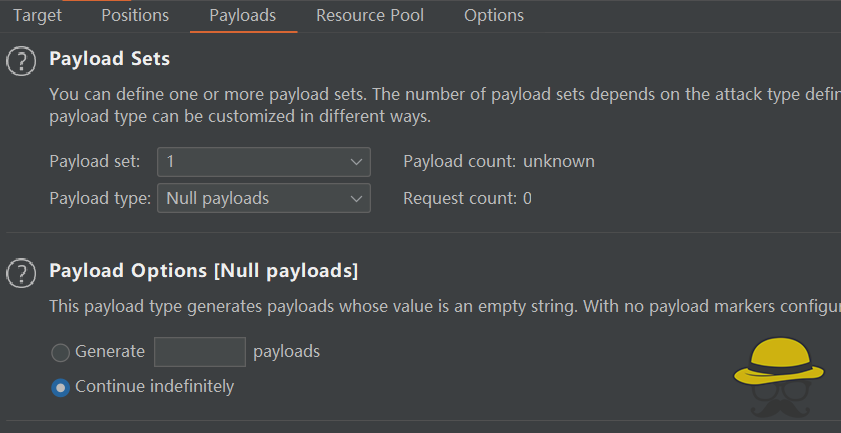Switch to the Target tab
Viewport: 841px width, 433px height.
(x=37, y=16)
